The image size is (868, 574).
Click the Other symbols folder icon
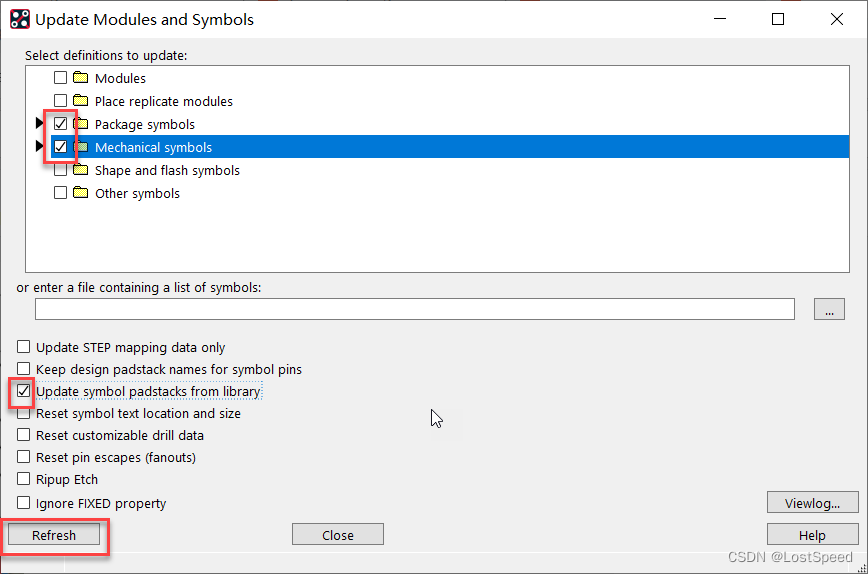tap(81, 193)
